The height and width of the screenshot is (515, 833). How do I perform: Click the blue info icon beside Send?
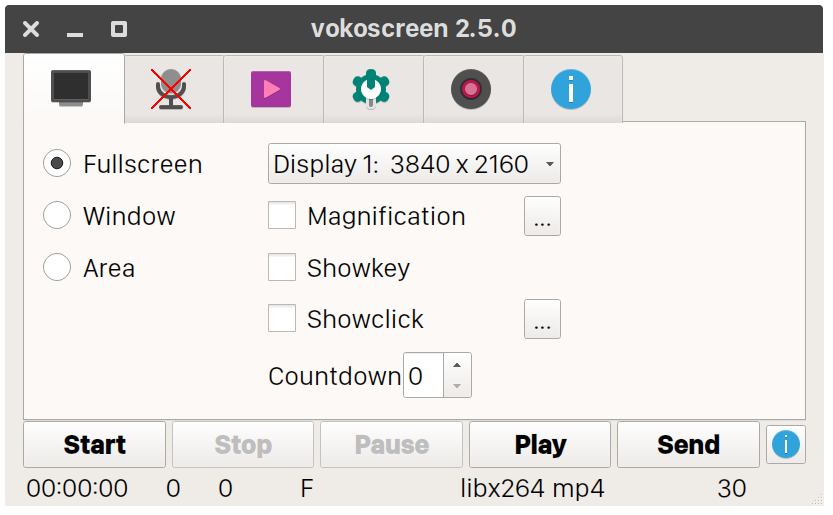[x=786, y=444]
